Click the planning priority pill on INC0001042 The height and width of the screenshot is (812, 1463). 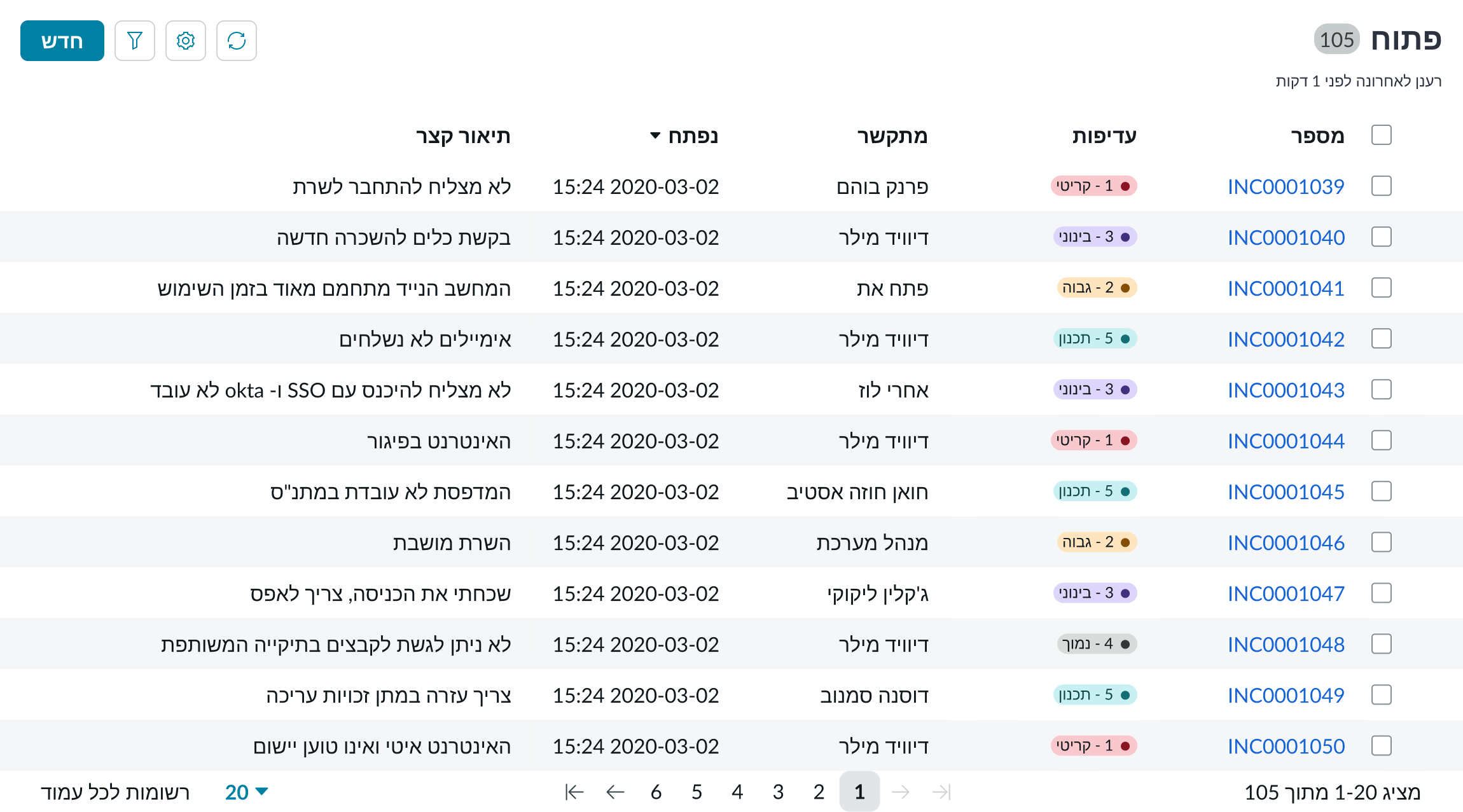(x=1094, y=338)
